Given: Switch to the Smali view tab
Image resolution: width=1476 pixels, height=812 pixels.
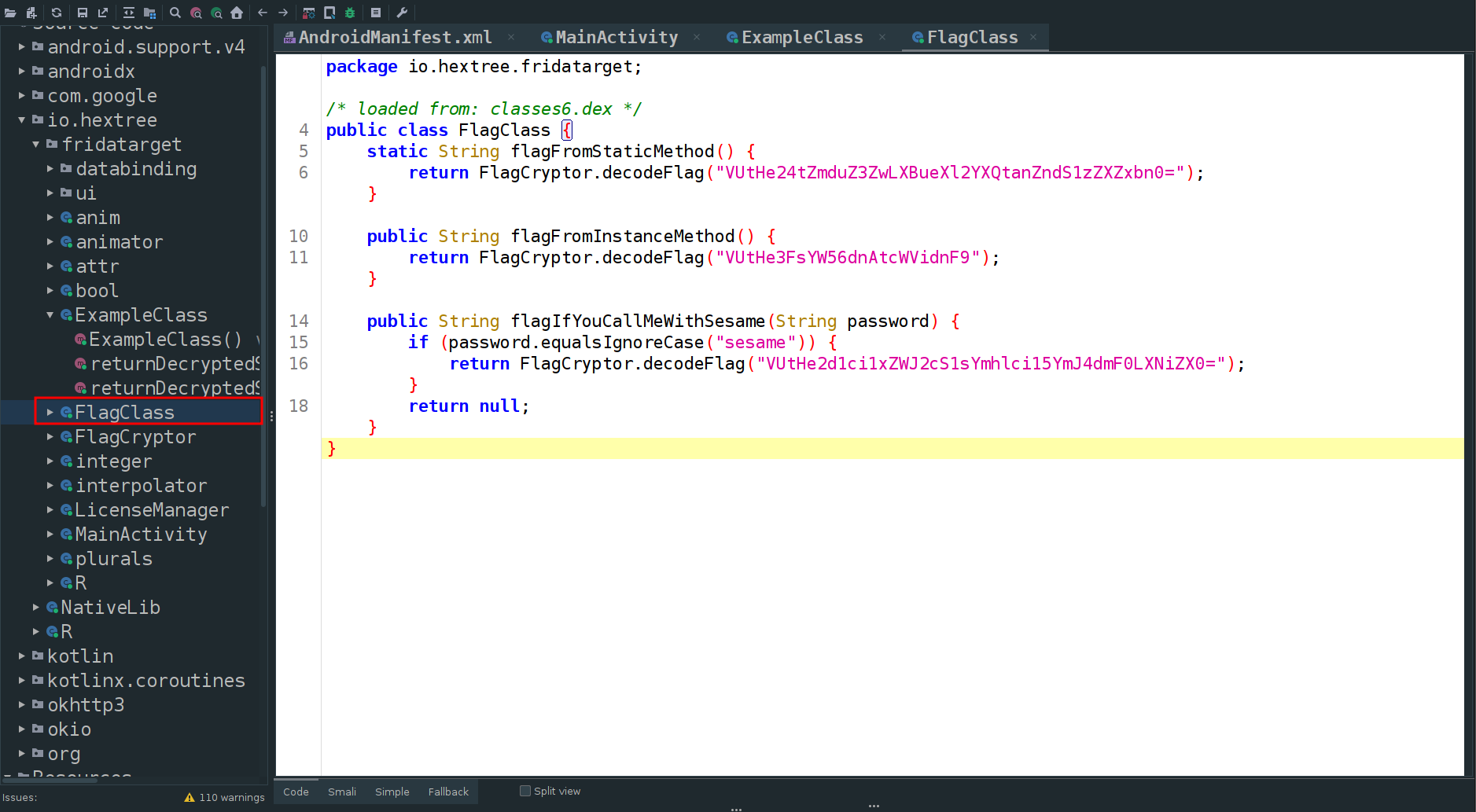Looking at the screenshot, I should click(342, 792).
